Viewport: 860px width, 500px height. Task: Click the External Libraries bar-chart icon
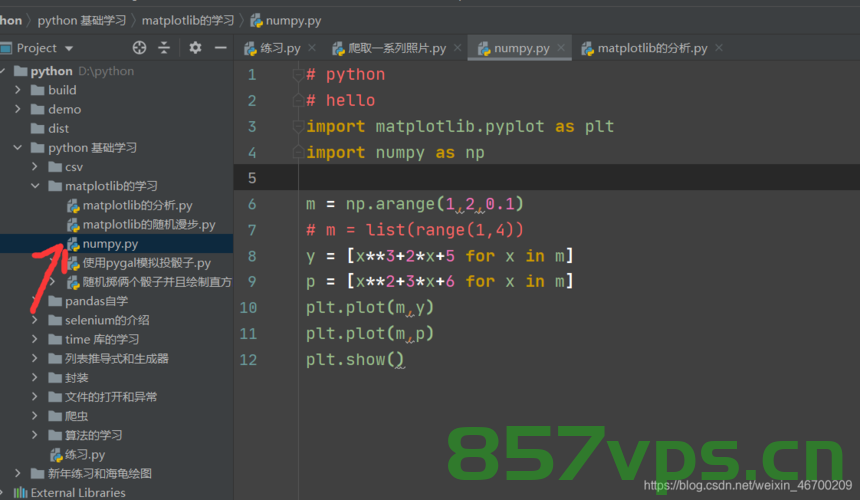(x=20, y=493)
